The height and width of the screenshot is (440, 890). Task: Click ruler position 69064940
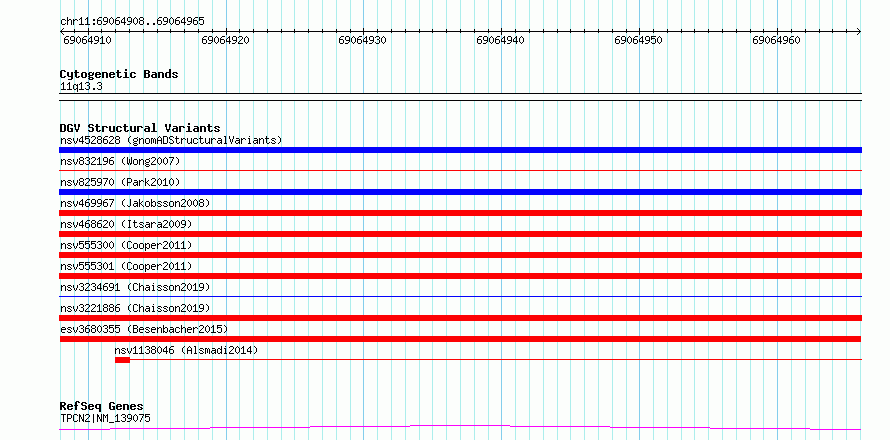click(501, 40)
